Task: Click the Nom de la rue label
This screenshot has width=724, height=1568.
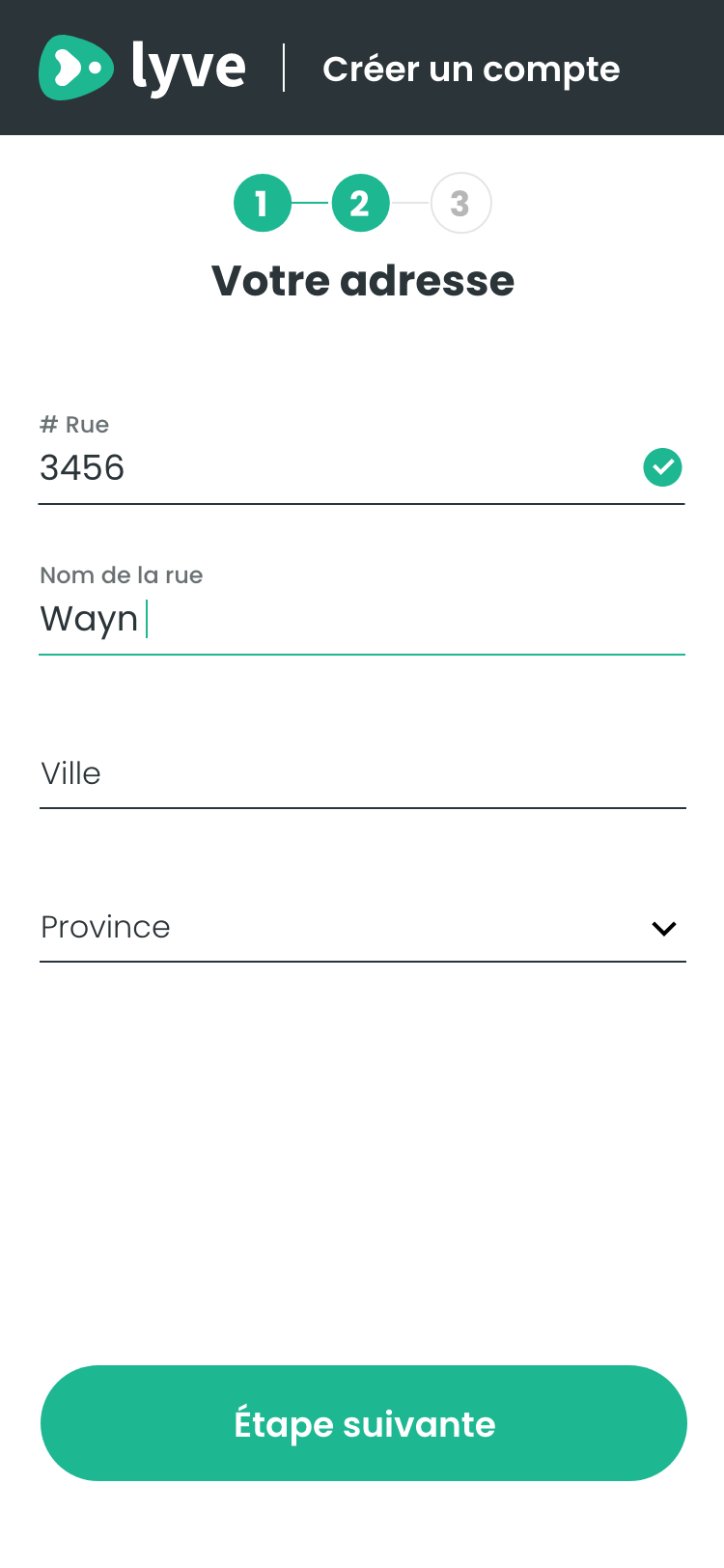Action: point(122,575)
